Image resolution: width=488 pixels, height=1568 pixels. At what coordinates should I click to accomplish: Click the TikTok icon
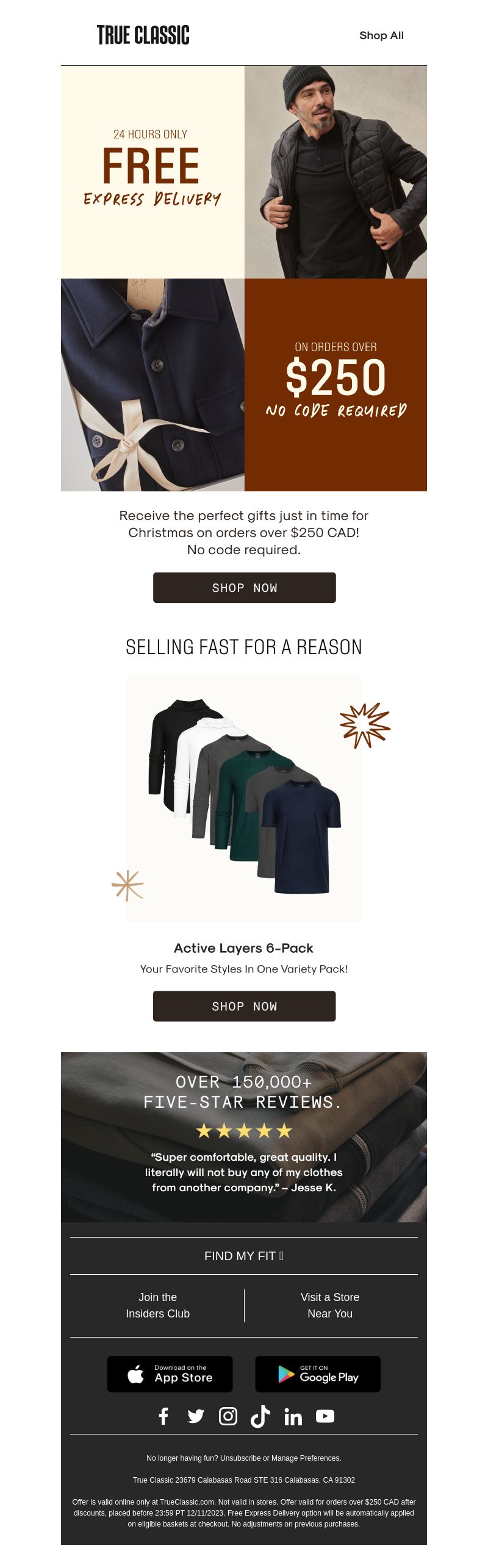[260, 1416]
